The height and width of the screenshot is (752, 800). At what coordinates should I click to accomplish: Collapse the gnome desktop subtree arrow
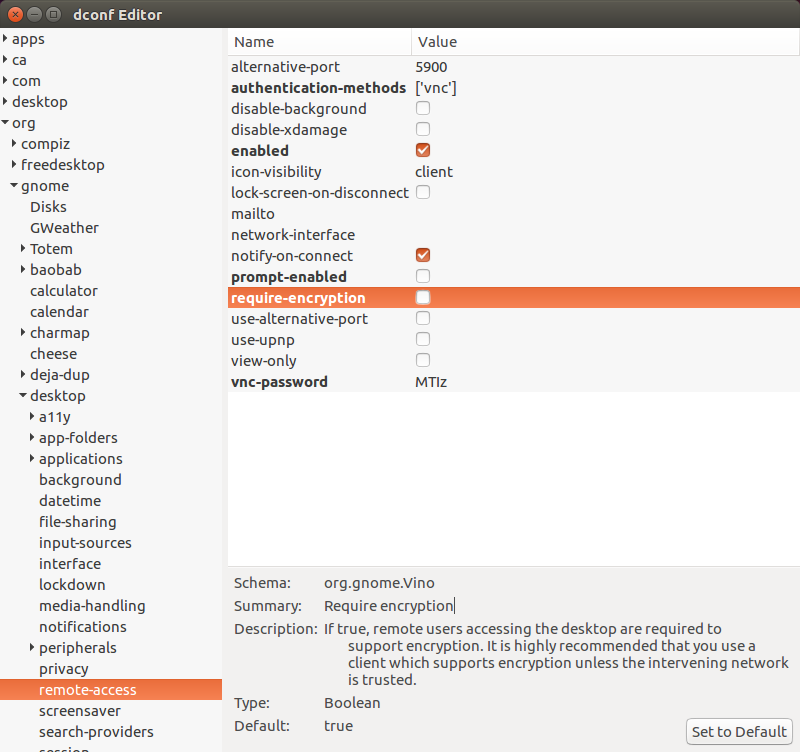click(x=23, y=395)
